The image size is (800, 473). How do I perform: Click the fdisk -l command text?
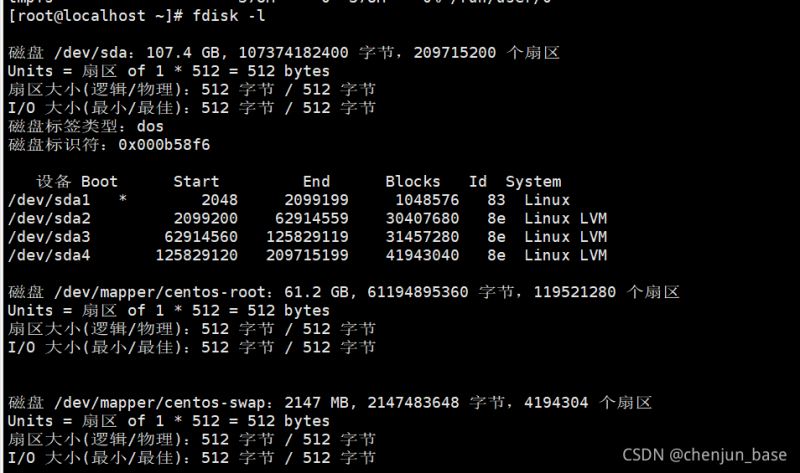229,15
